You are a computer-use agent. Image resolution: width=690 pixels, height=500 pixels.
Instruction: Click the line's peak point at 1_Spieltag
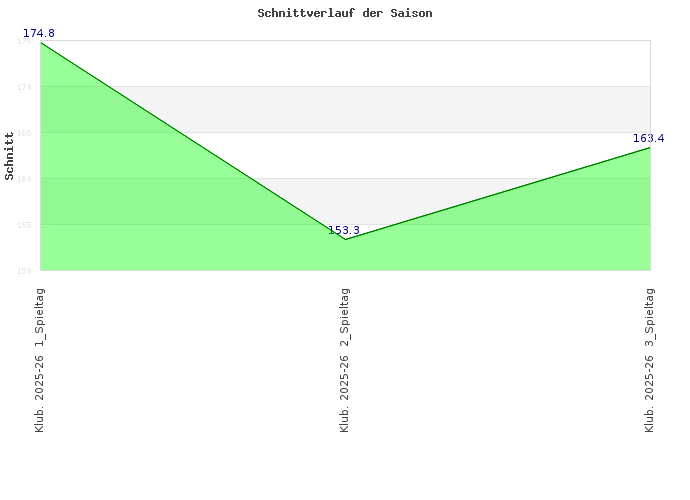tap(40, 43)
